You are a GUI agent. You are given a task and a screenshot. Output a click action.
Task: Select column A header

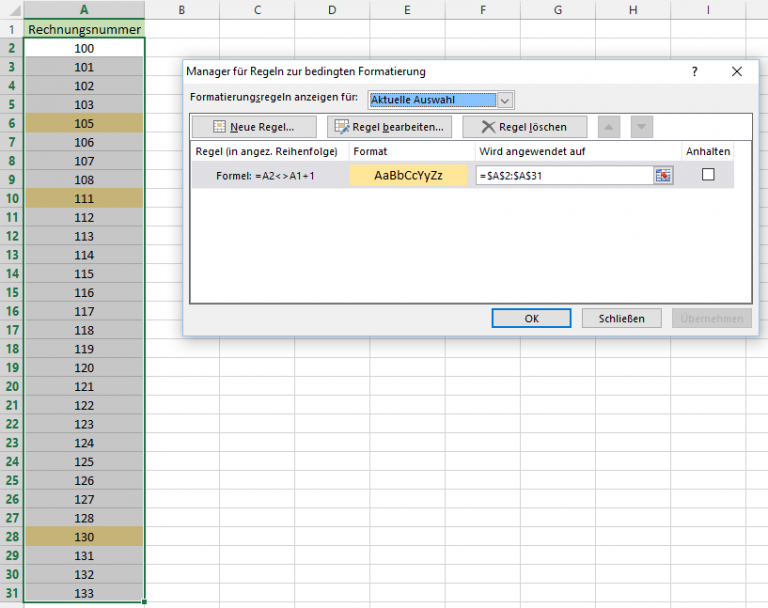coord(84,9)
